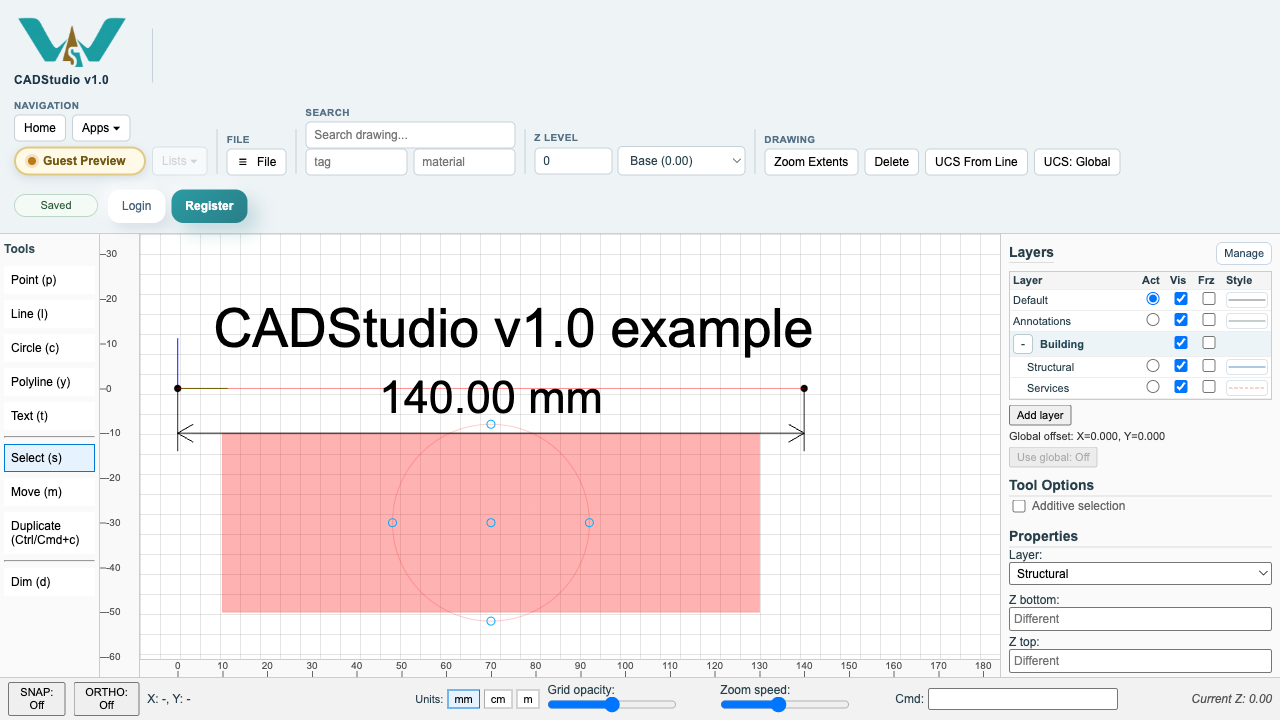1280x720 pixels.
Task: Set Annotations as the active layer
Action: [1153, 320]
